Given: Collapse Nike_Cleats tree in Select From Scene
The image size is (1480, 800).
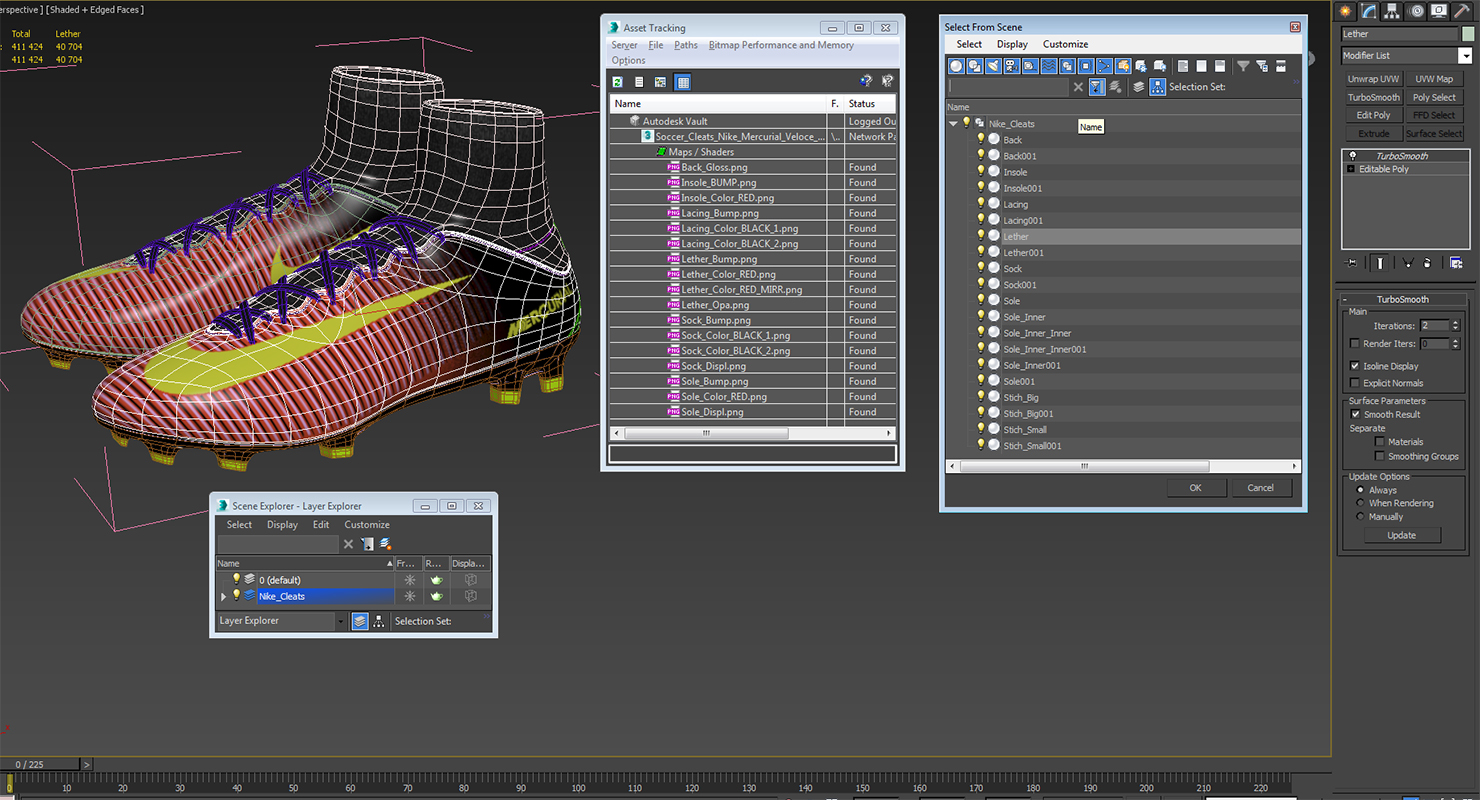Looking at the screenshot, I should 953,124.
